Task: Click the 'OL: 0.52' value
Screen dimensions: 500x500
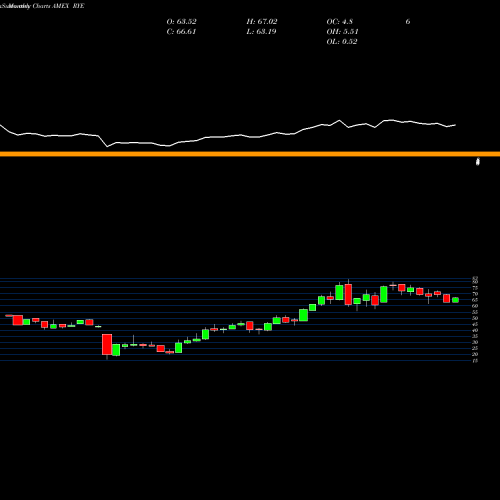Action: point(342,42)
